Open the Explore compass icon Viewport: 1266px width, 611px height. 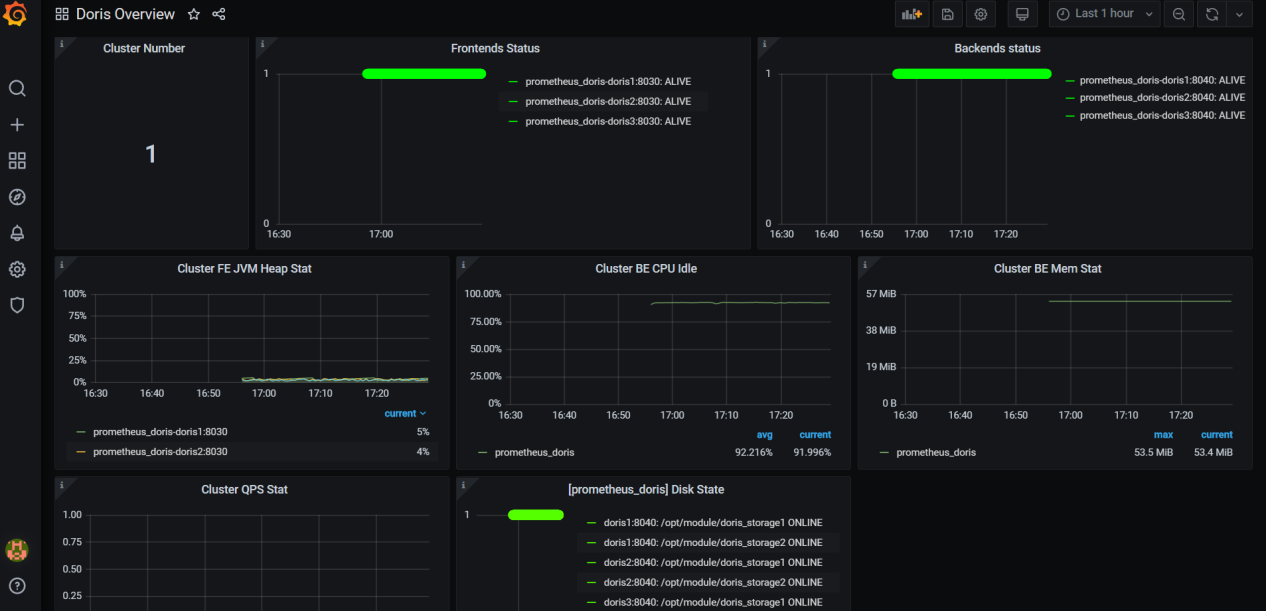pos(17,197)
